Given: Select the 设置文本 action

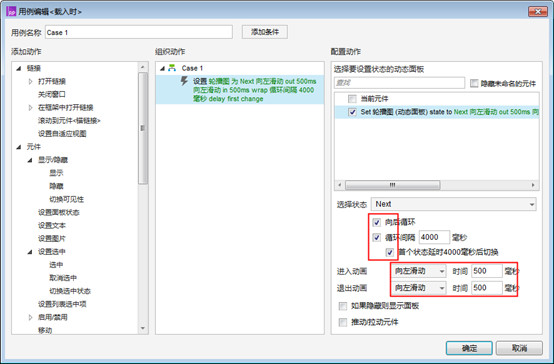Looking at the screenshot, I should pyautogui.click(x=52, y=225).
